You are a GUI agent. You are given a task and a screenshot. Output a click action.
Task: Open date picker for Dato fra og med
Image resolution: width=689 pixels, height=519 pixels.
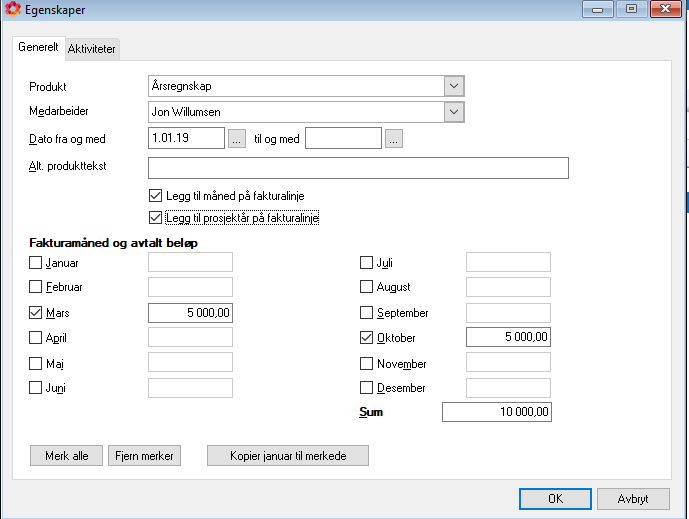pyautogui.click(x=237, y=139)
